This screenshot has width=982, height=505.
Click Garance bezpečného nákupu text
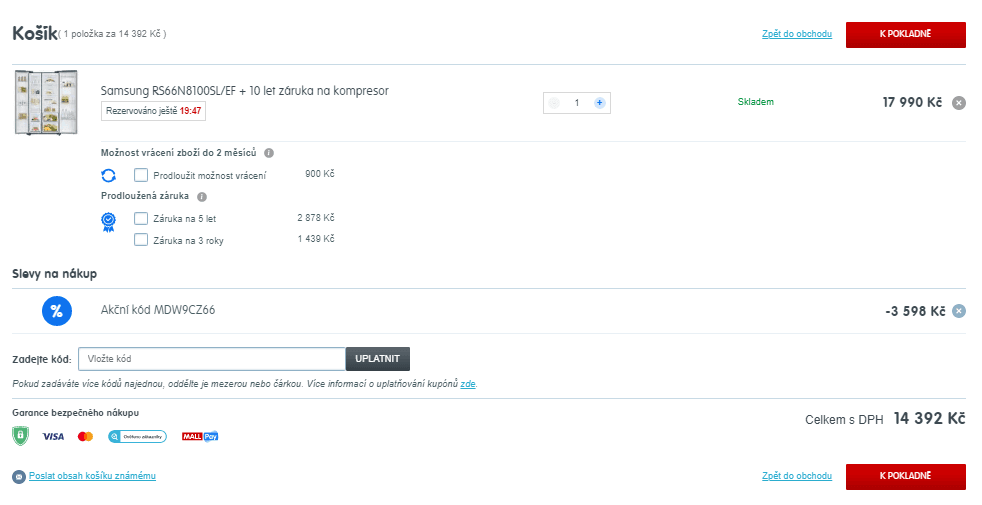pos(75,413)
